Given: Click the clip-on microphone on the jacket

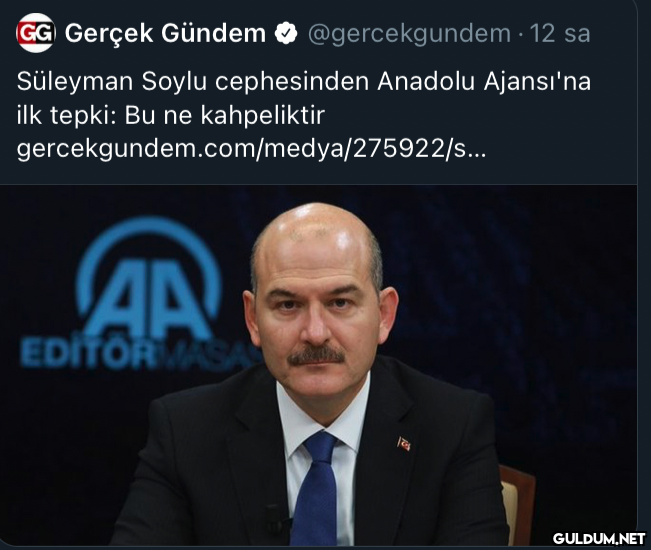Looking at the screenshot, I should pos(277,521).
